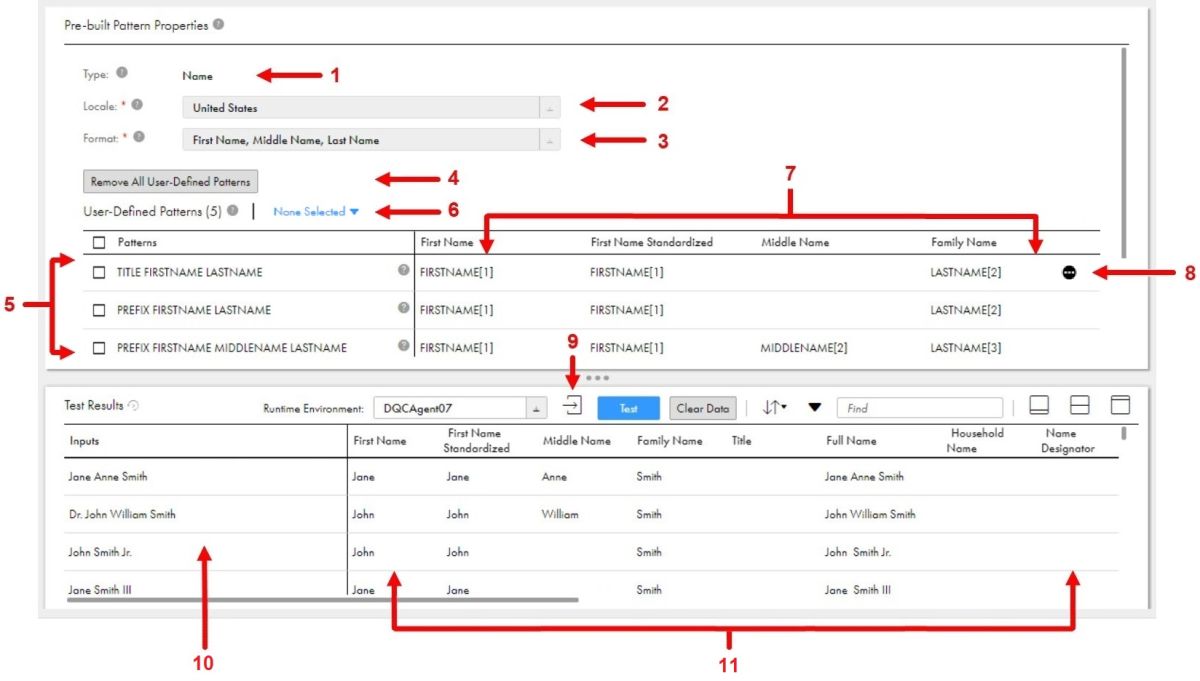Open the black filter triangle menu
Screen dimensions: 1200x681
(815, 407)
